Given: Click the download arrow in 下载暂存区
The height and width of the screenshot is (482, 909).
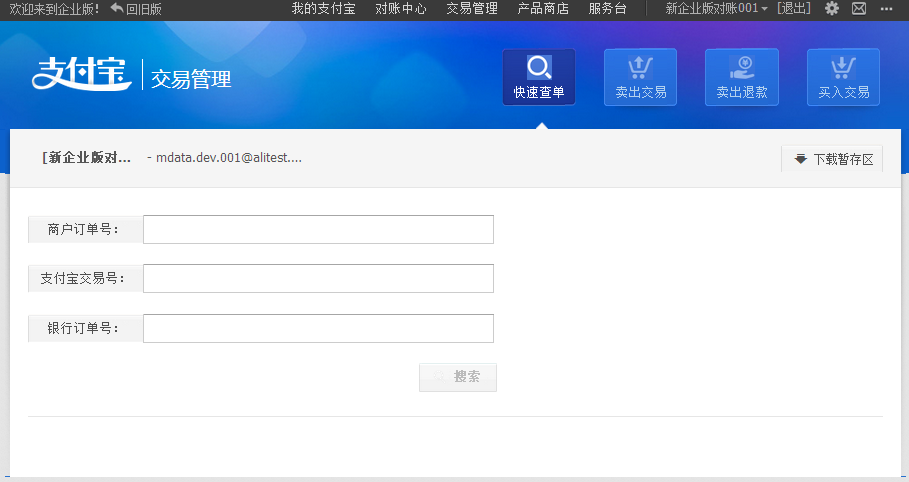Looking at the screenshot, I should [800, 159].
